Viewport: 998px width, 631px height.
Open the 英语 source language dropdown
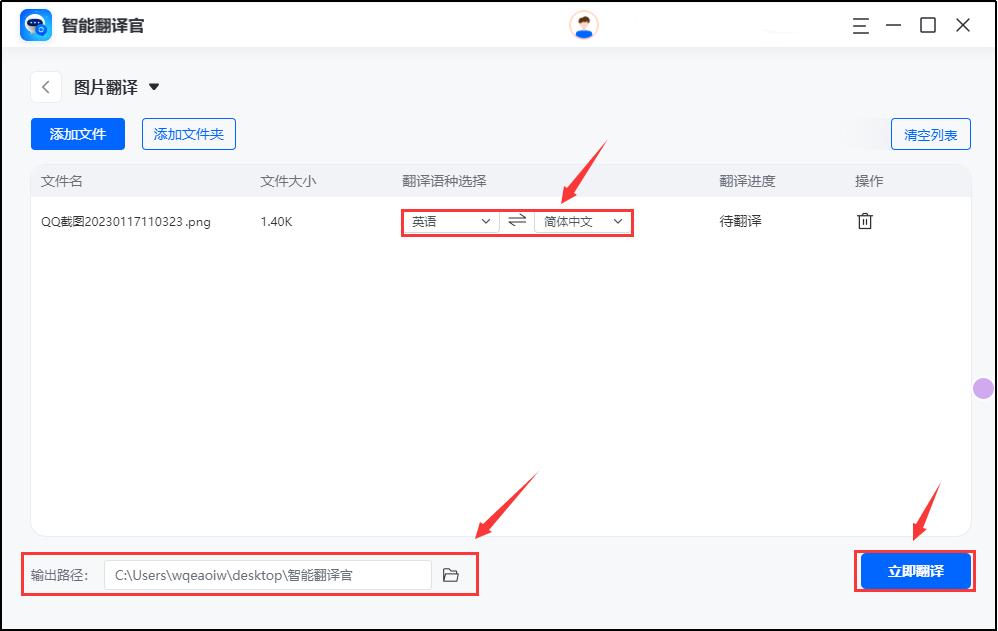pos(450,221)
